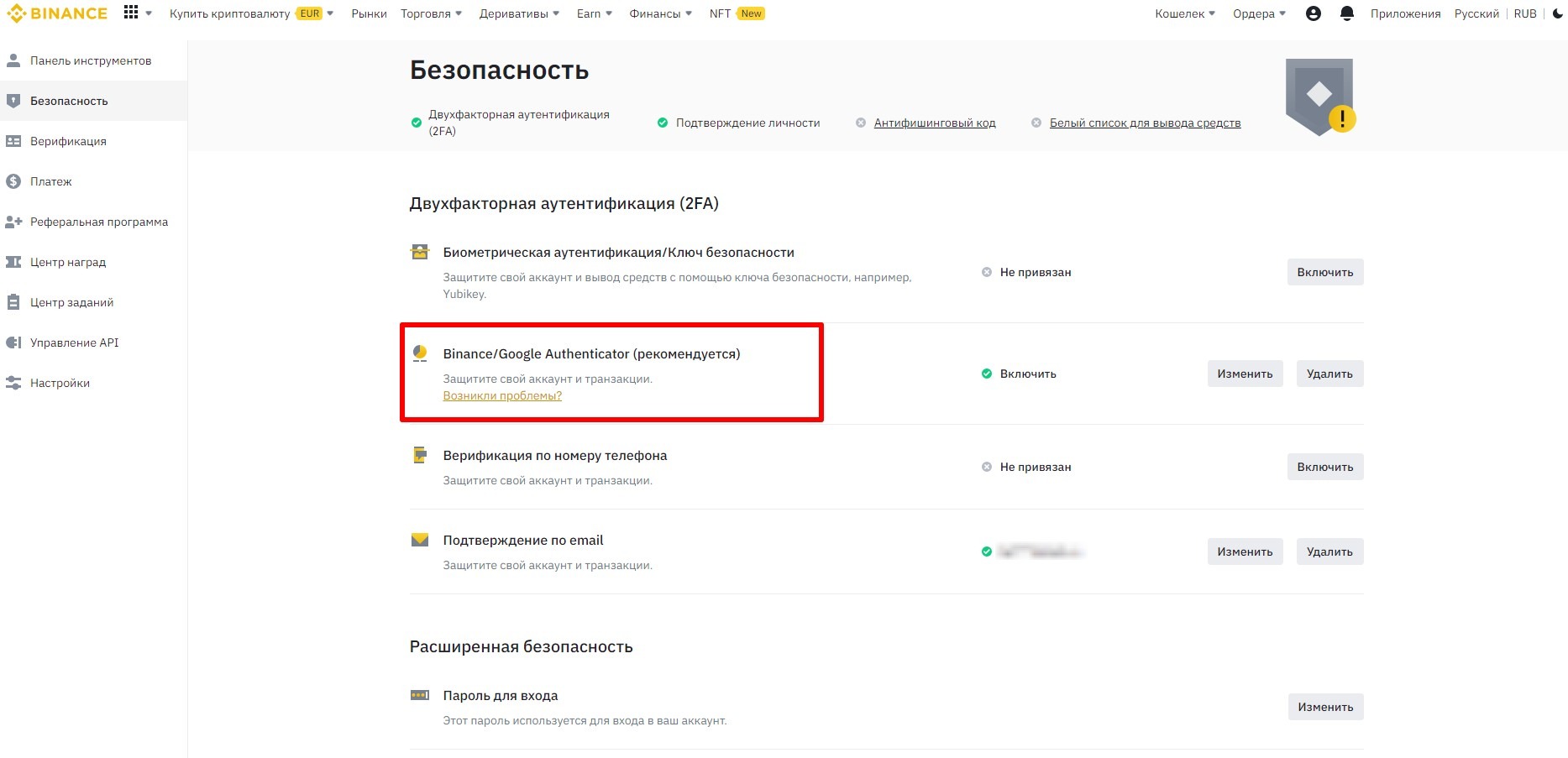The width and height of the screenshot is (1568, 758).
Task: Toggle dark mode moon icon
Action: click(1558, 13)
